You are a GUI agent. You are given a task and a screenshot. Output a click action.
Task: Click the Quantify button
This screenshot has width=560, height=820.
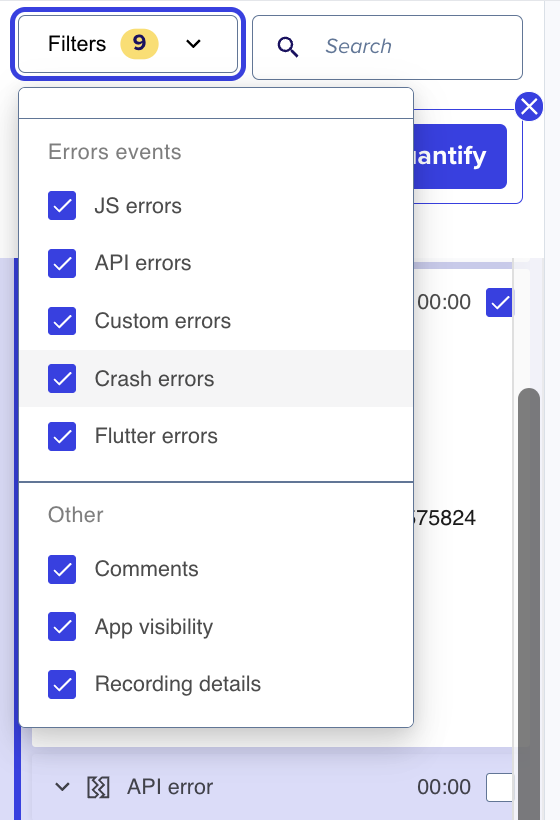[x=460, y=156]
